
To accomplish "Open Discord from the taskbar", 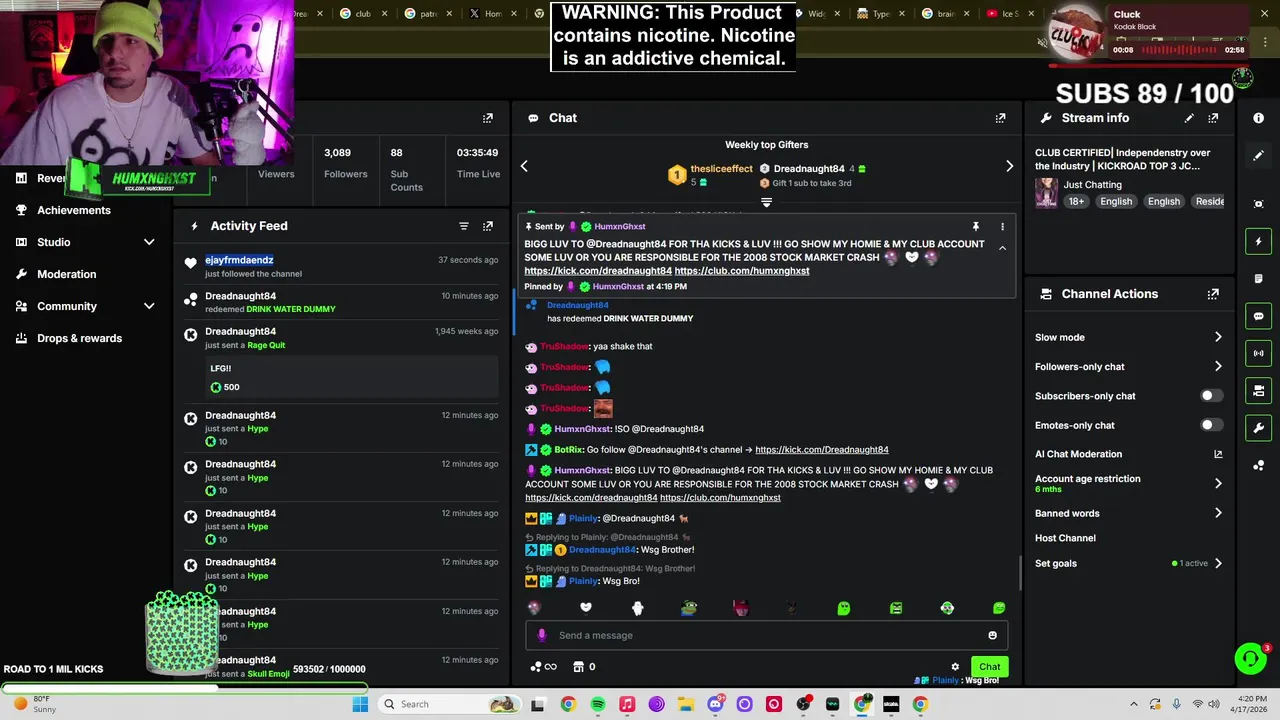I will click(715, 704).
